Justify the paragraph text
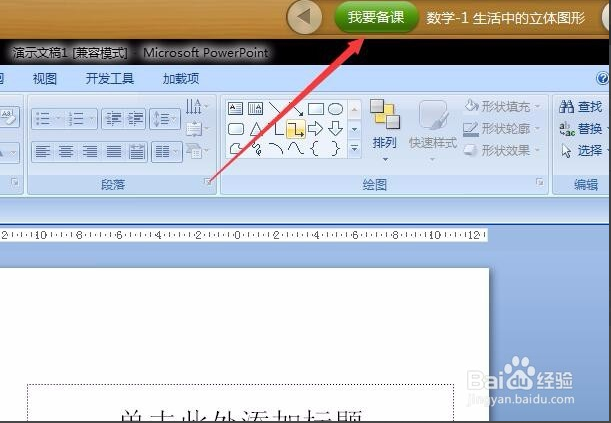Image resolution: width=611 pixels, height=423 pixels. tap(113, 152)
